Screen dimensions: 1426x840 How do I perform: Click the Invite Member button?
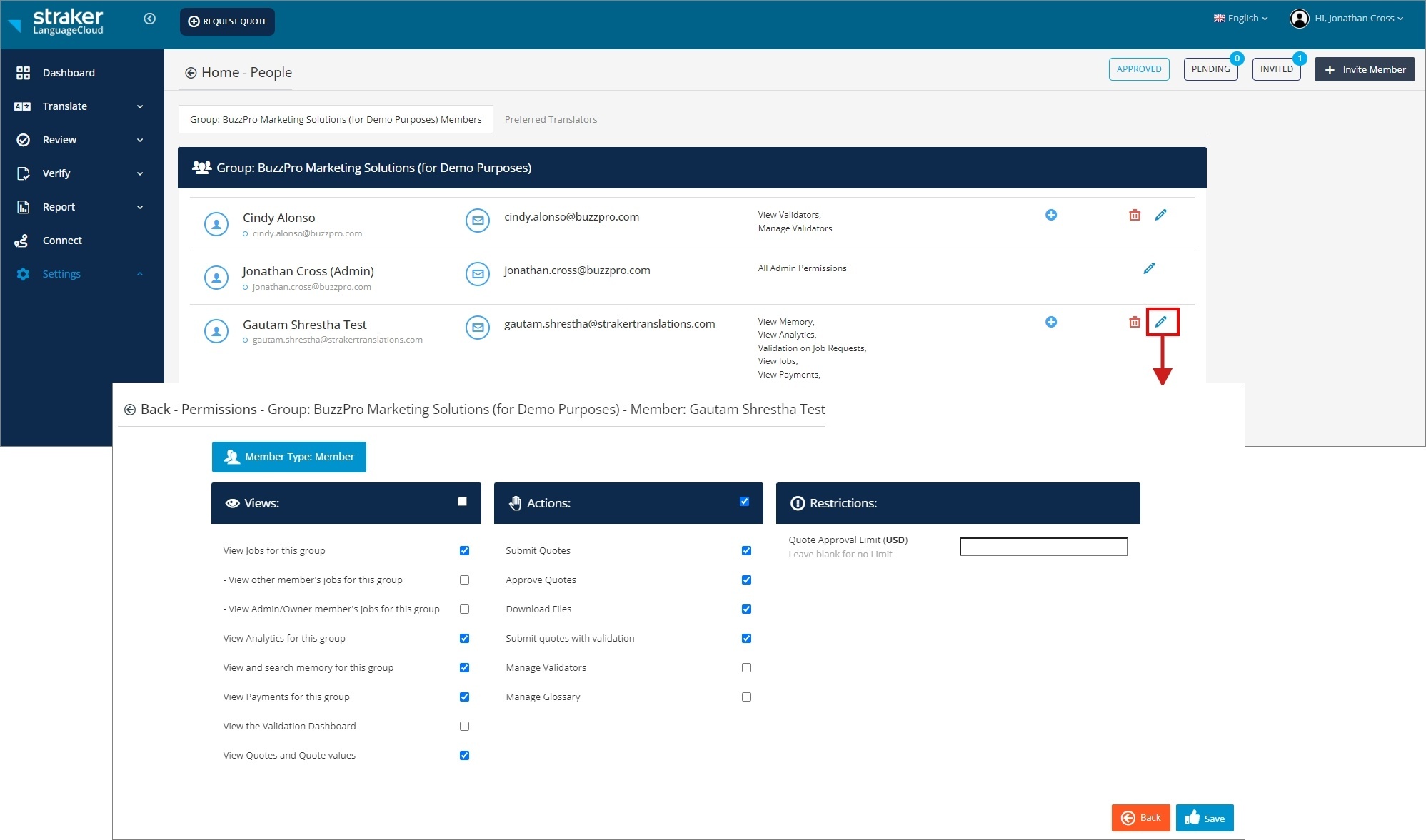tap(1365, 69)
